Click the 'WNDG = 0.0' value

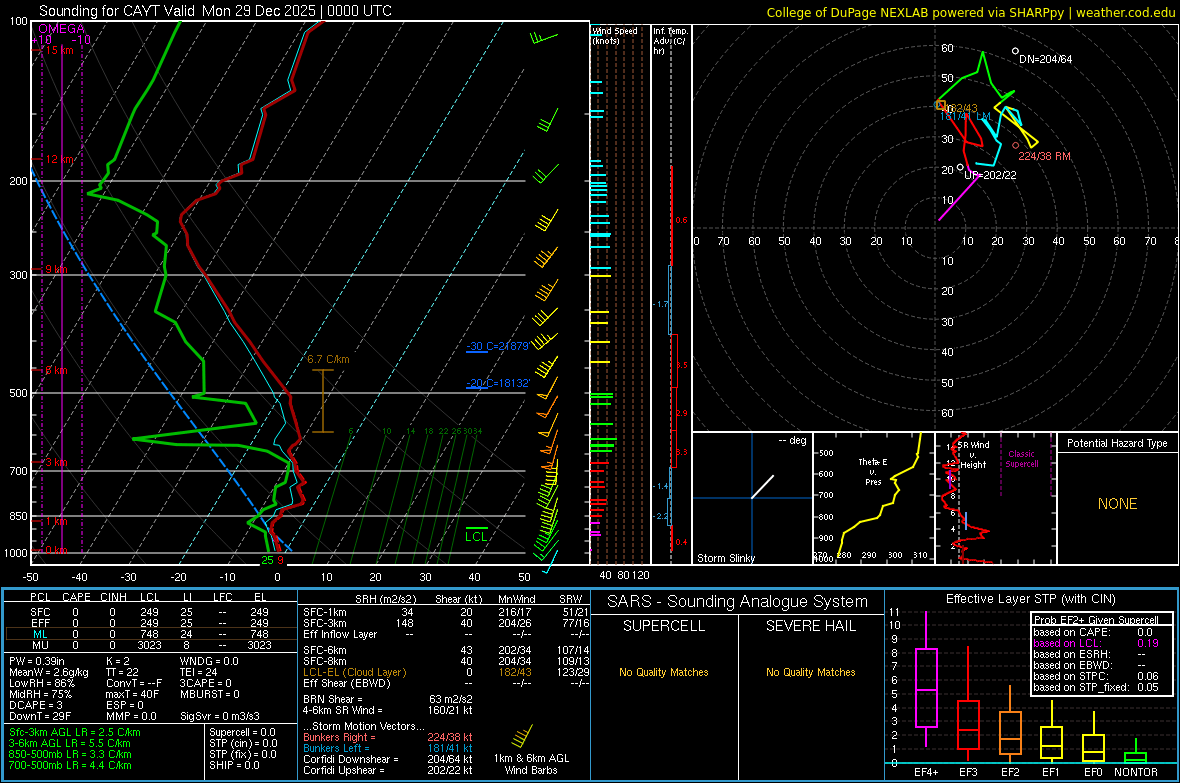(x=209, y=661)
